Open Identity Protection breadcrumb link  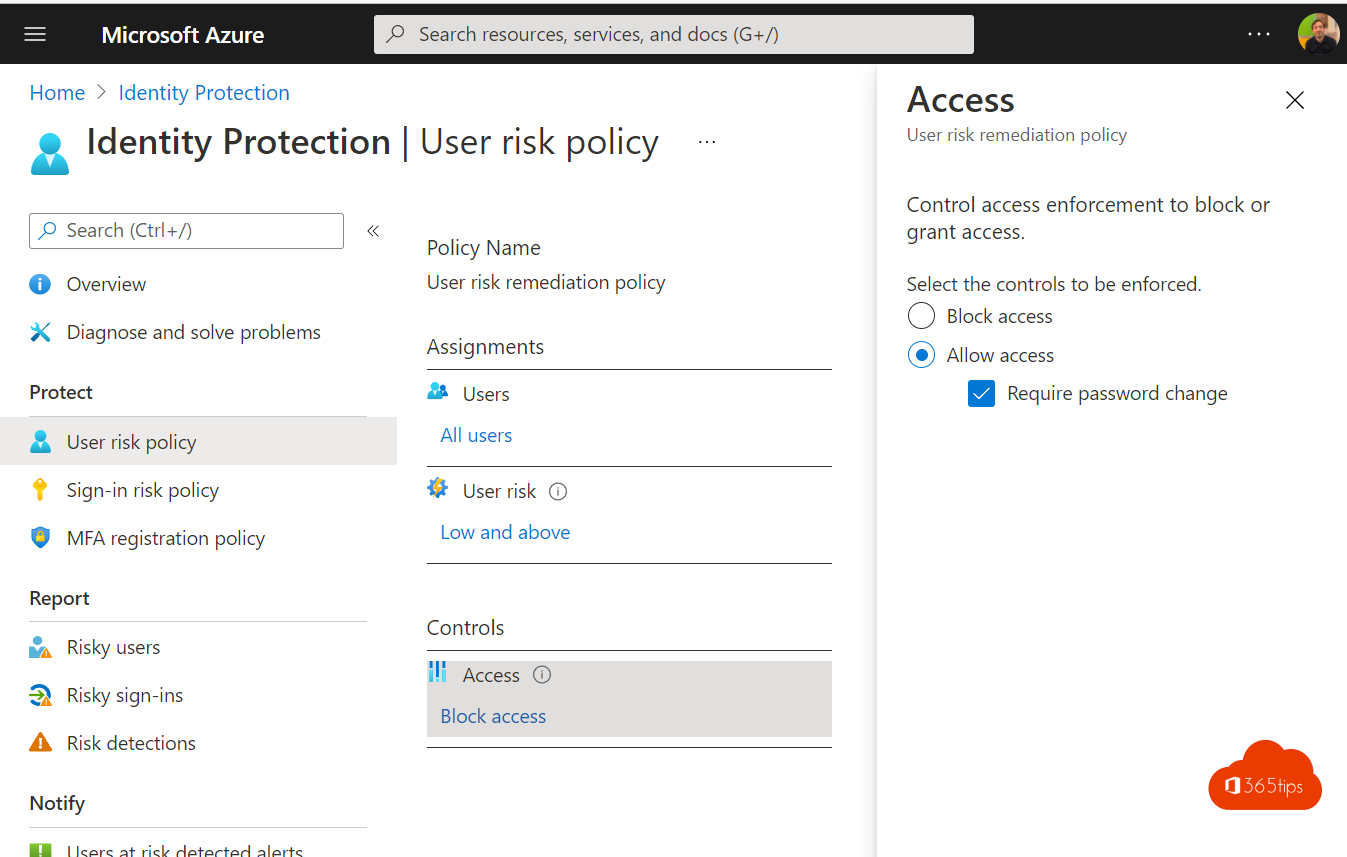[x=204, y=93]
